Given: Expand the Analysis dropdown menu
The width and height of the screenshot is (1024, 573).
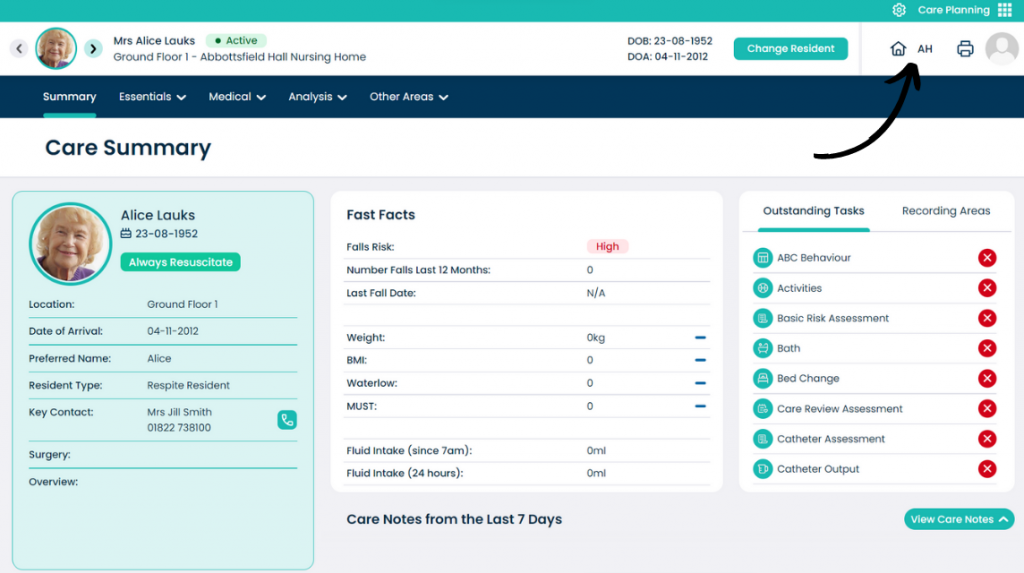Looking at the screenshot, I should click(x=317, y=97).
